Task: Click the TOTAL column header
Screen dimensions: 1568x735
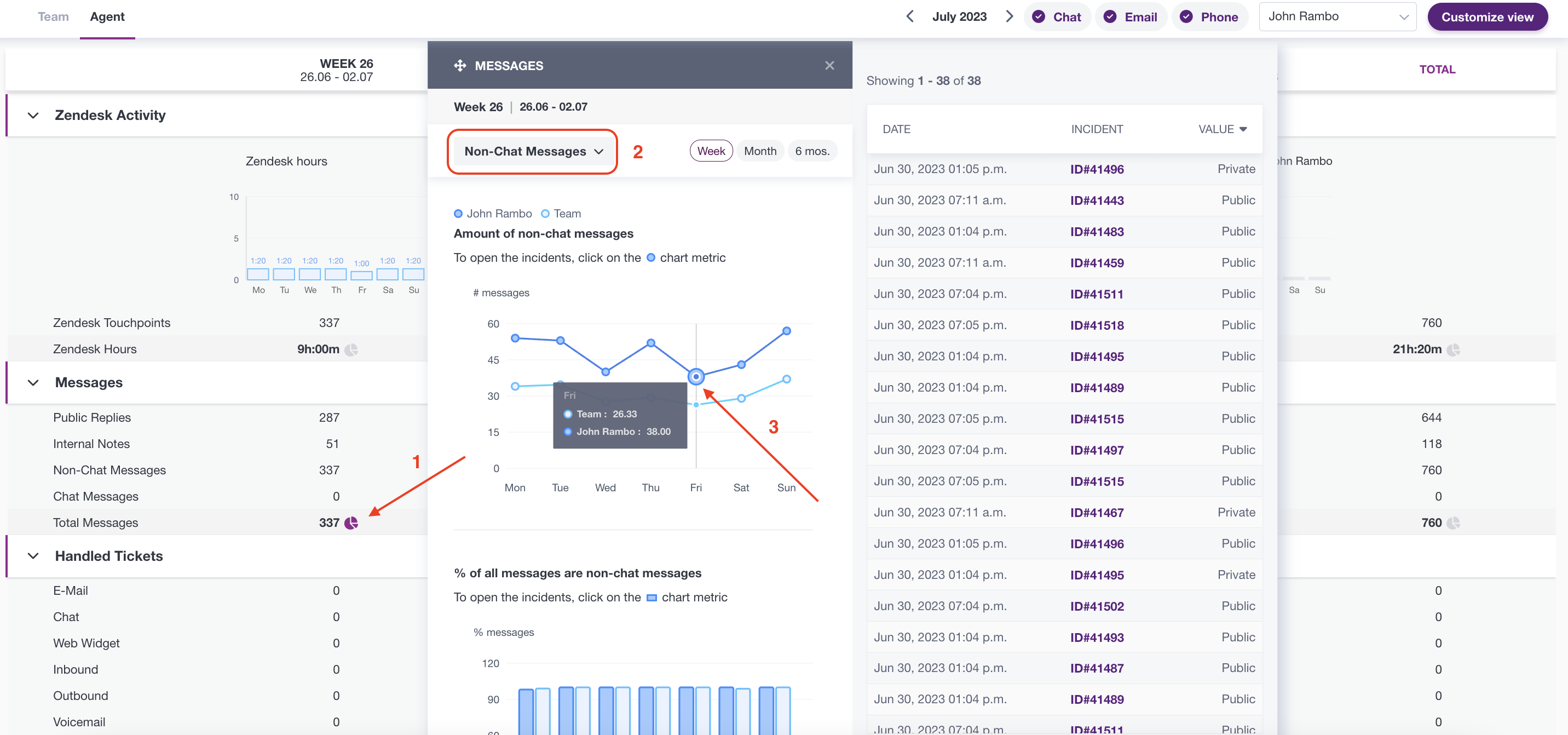Action: coord(1437,70)
